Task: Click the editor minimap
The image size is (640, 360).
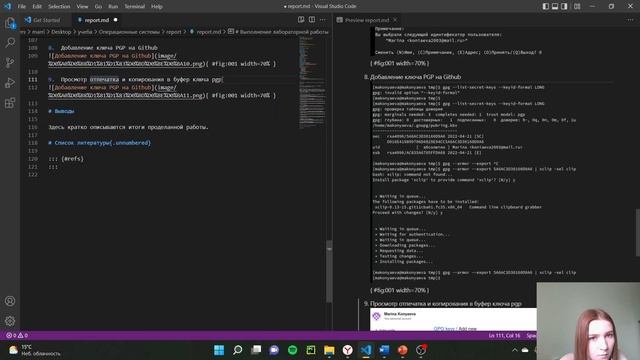Action: (312, 82)
